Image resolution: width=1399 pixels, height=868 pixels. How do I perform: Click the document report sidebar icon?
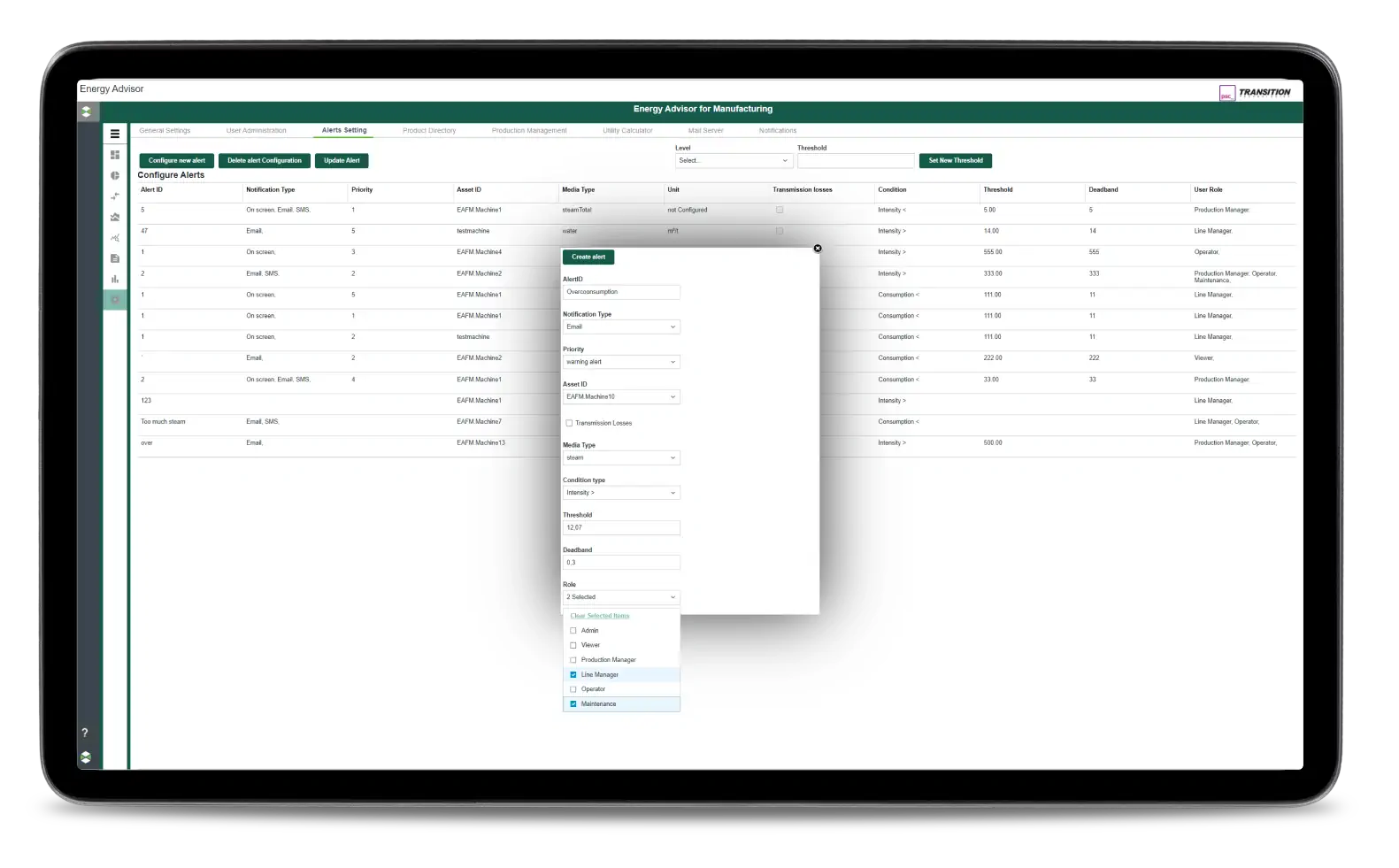tap(115, 258)
